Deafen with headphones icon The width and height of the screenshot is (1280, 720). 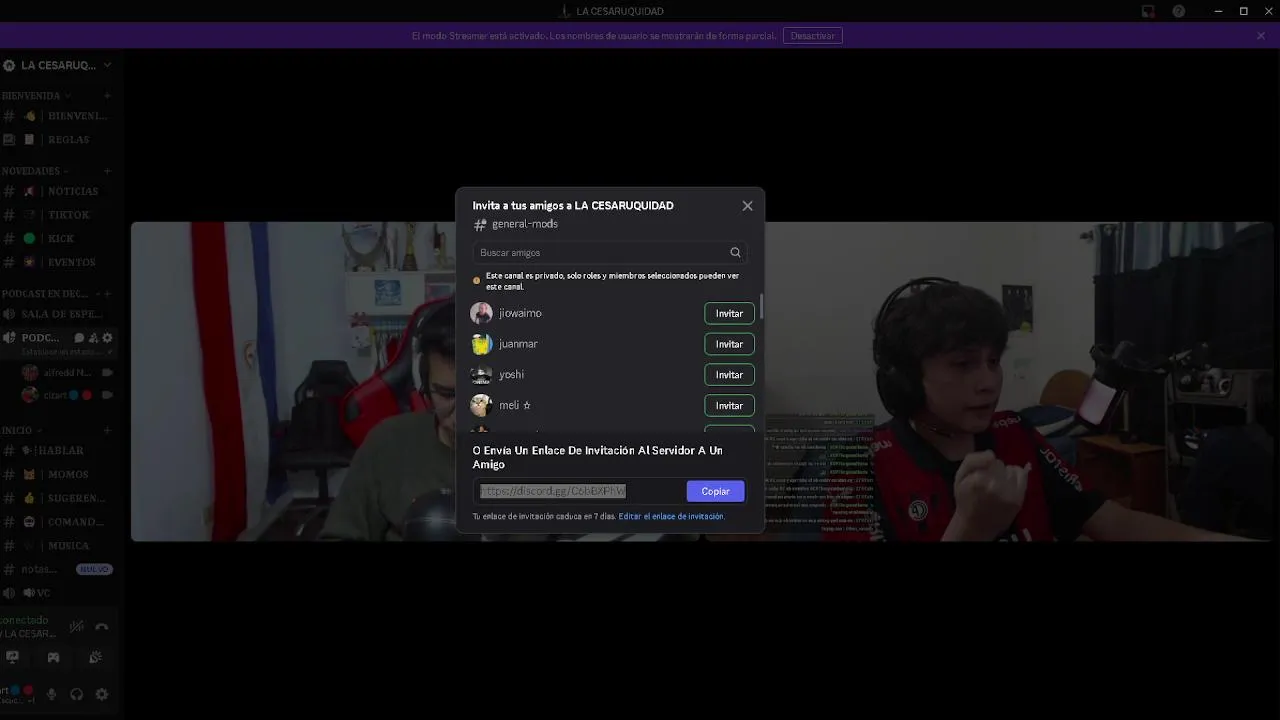click(77, 694)
